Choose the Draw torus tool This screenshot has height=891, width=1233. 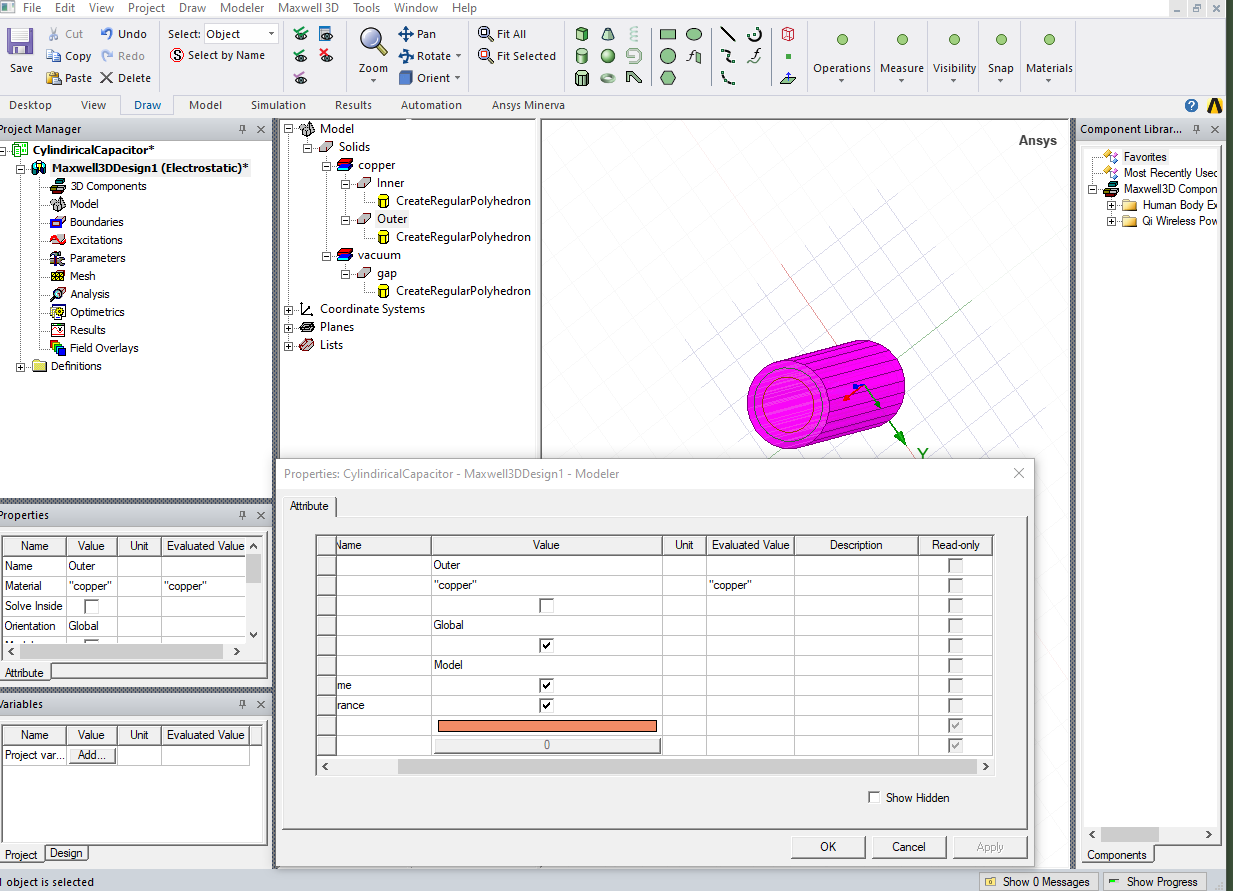pos(608,78)
